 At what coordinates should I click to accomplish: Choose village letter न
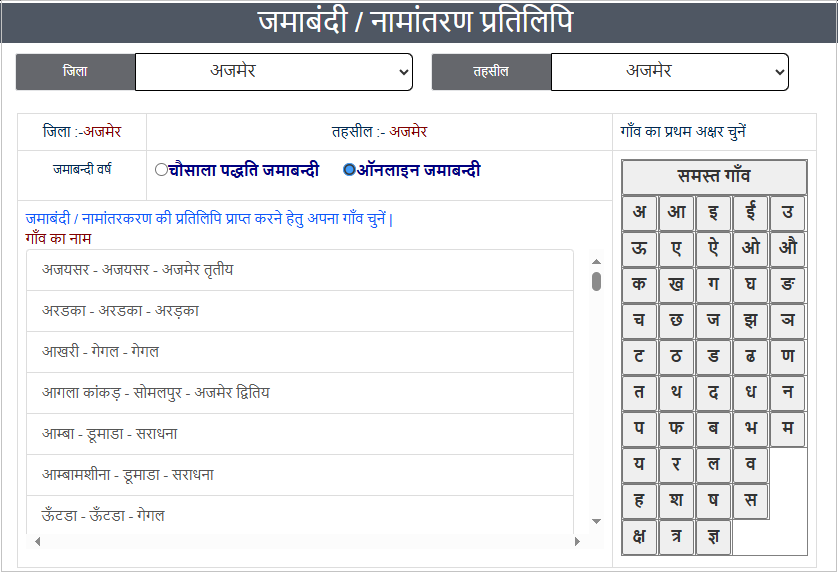(x=788, y=393)
